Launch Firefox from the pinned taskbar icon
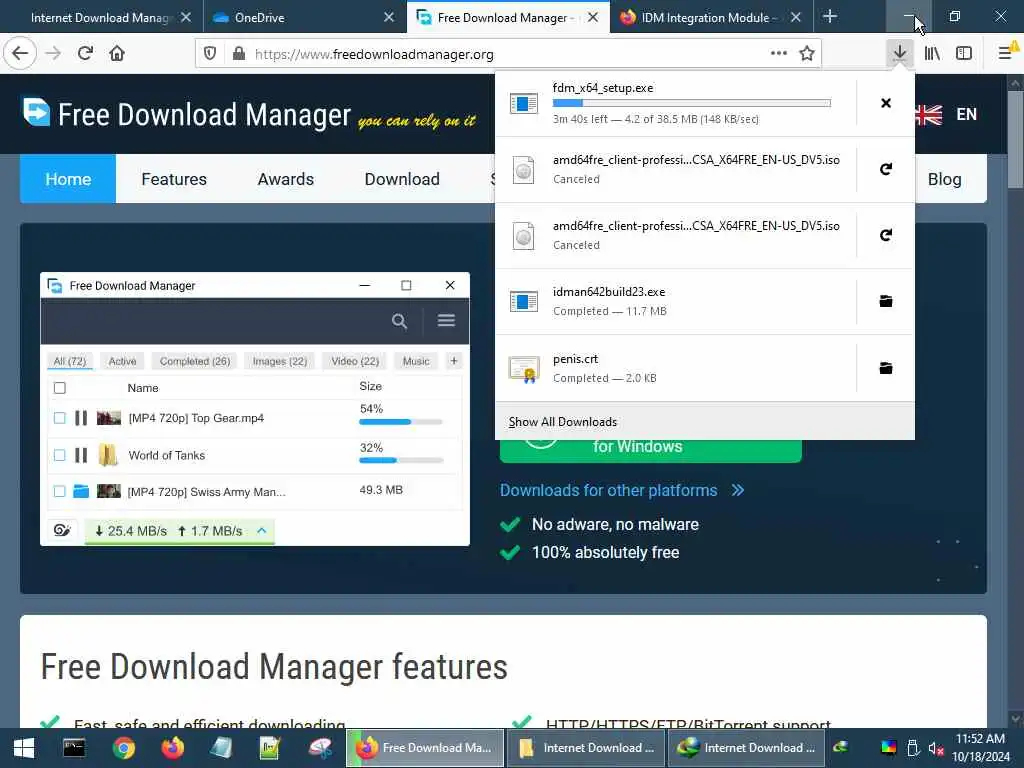This screenshot has height=768, width=1024. click(172, 748)
